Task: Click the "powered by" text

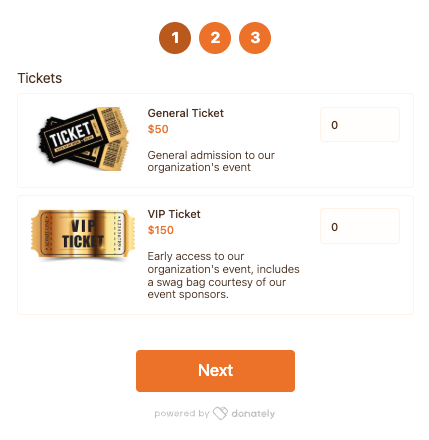Action: pyautogui.click(x=182, y=414)
